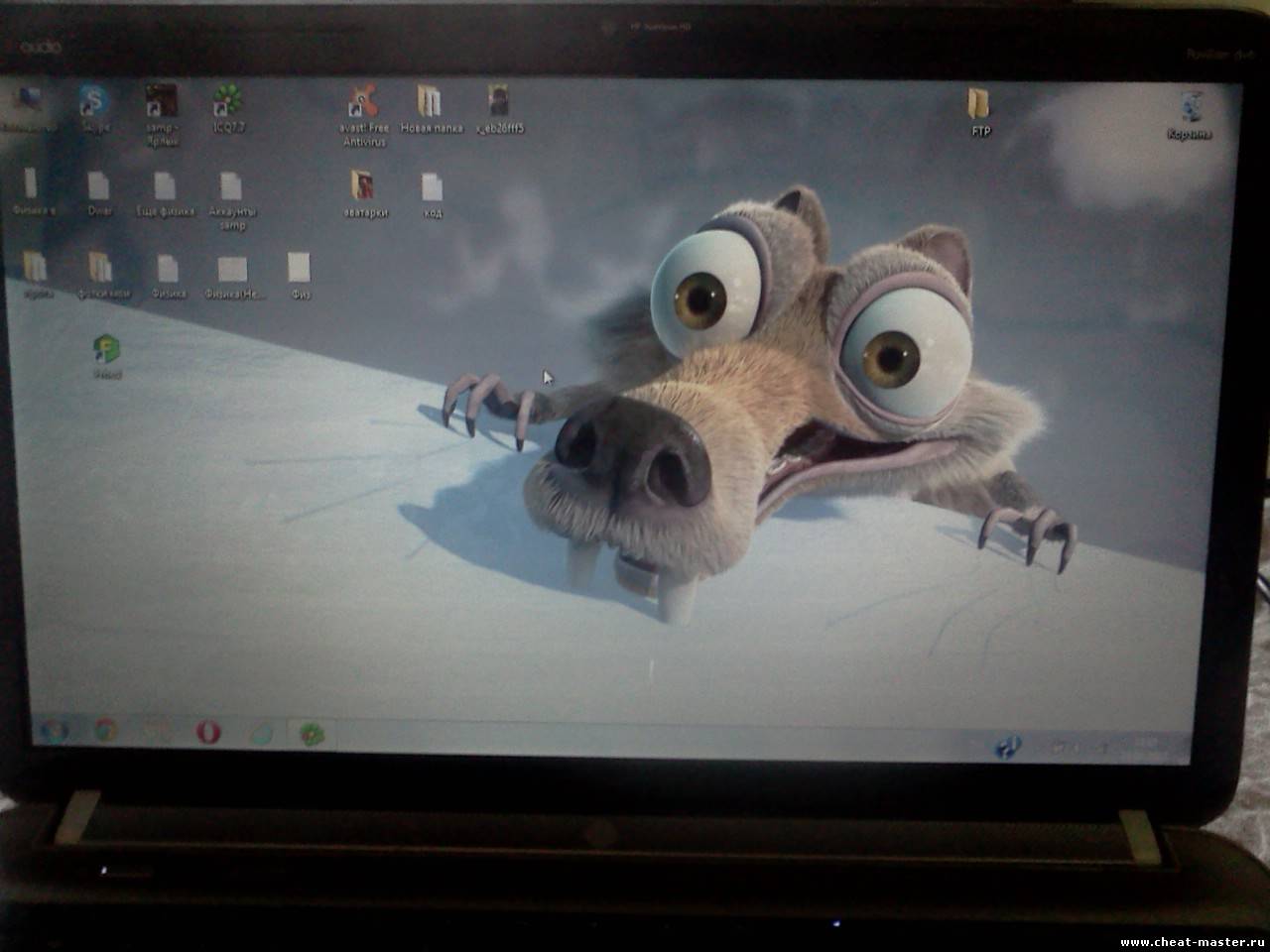
Task: Click the green hexagon shortcut icon
Action: 106,349
